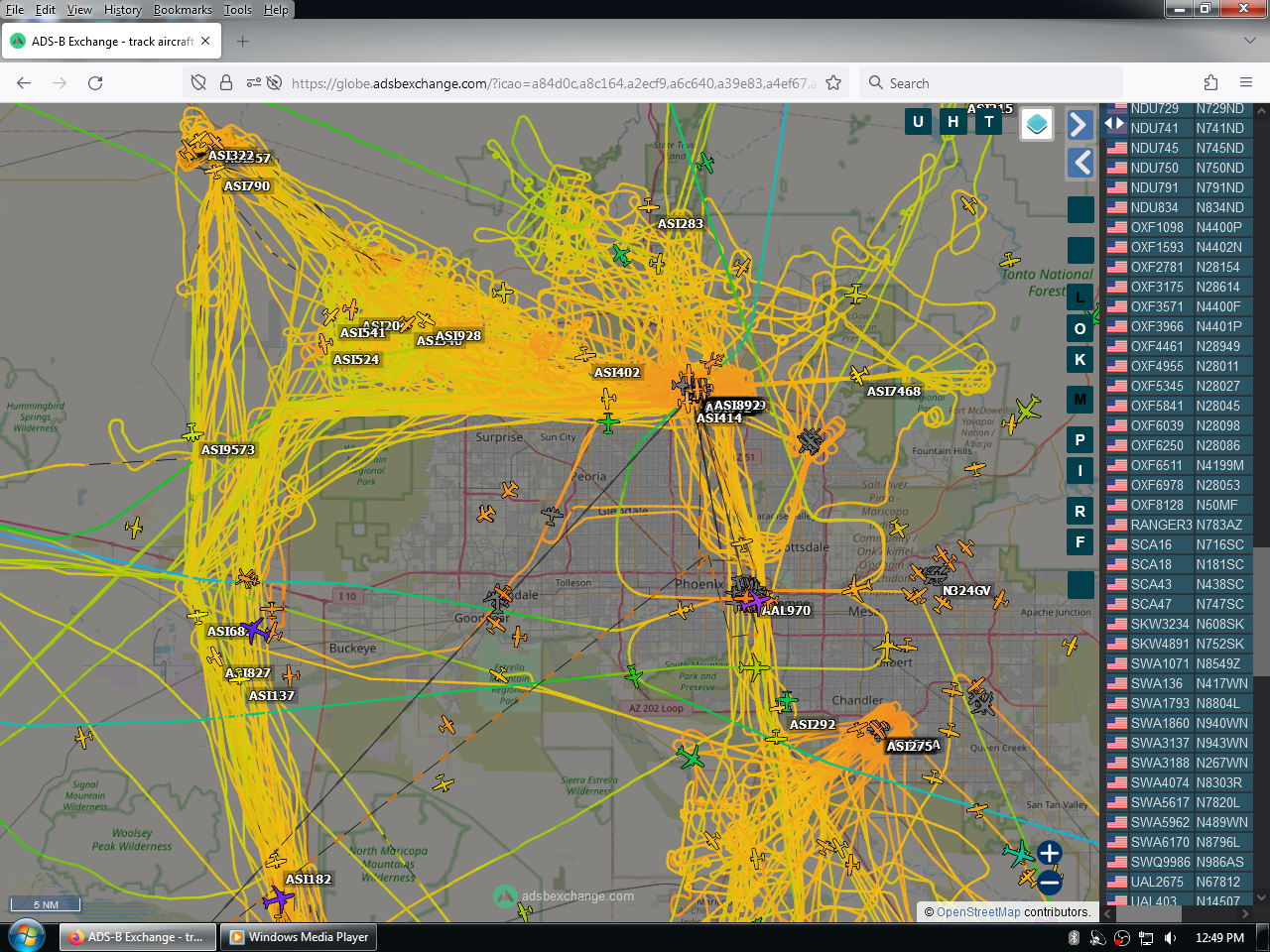Click the left chevron sidebar button
Screen dimensions: 1270x952
pyautogui.click(x=1080, y=163)
